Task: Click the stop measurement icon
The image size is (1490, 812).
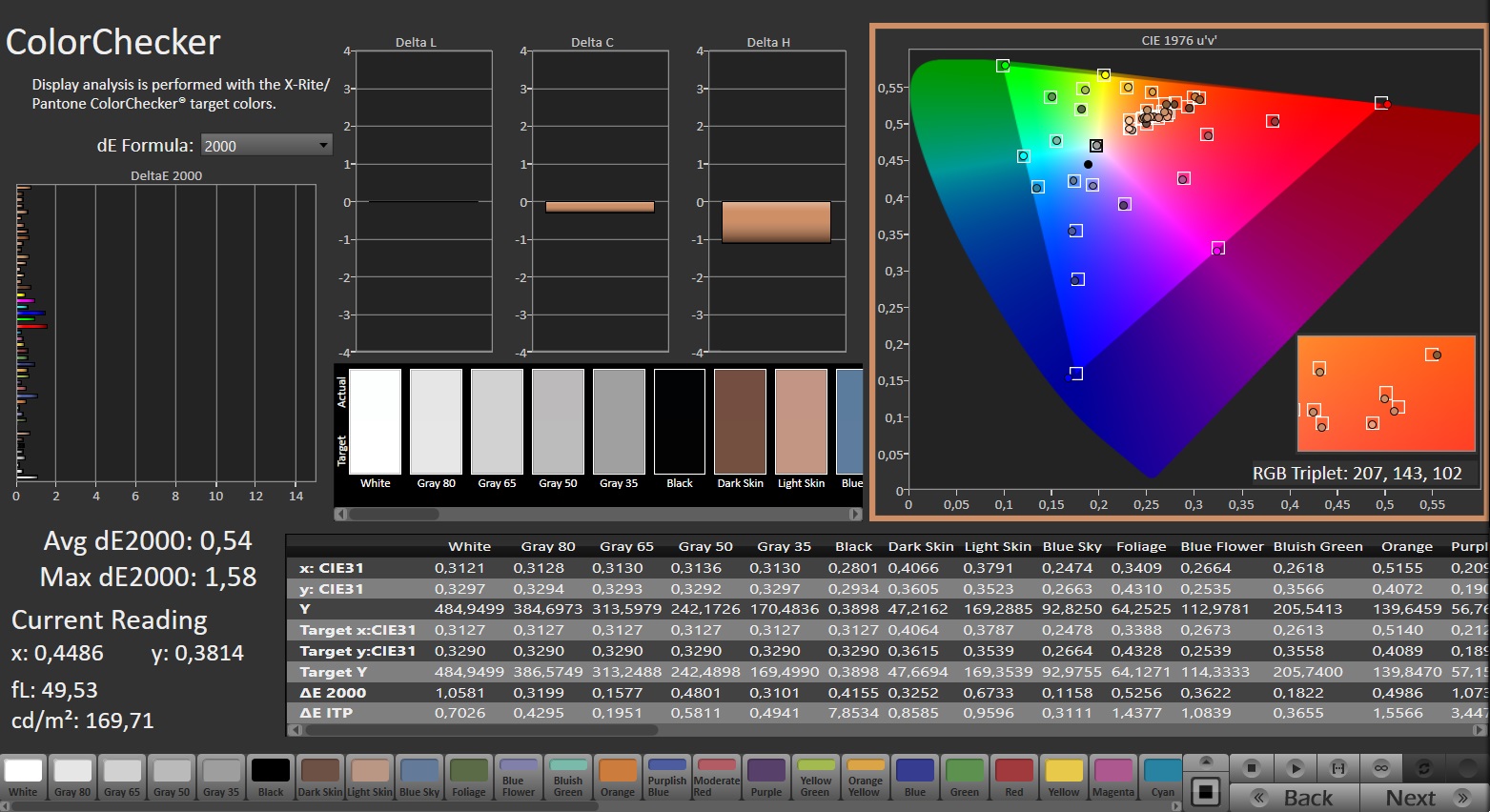Action: tap(1252, 767)
